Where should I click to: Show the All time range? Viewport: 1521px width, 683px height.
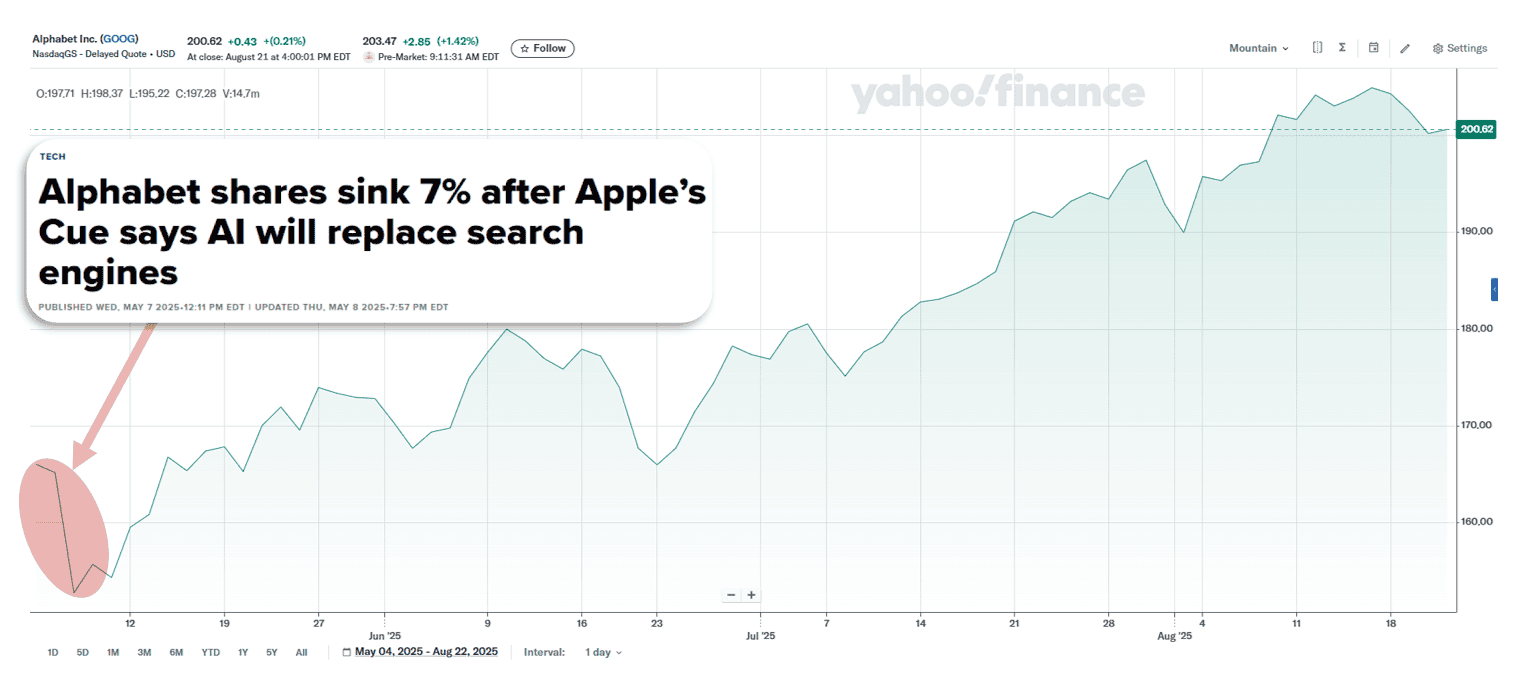[x=301, y=652]
